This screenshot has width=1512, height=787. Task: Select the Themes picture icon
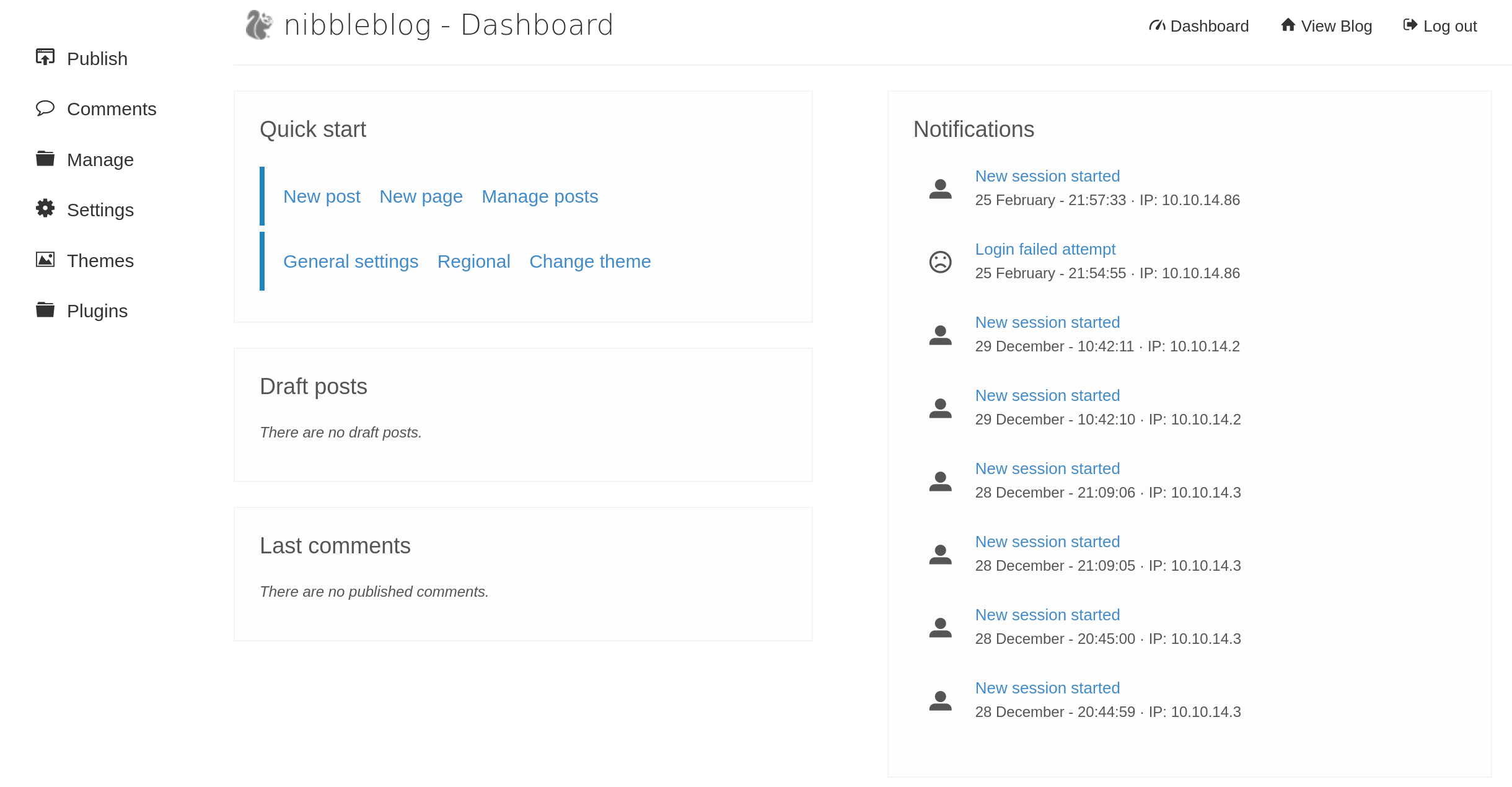tap(45, 260)
